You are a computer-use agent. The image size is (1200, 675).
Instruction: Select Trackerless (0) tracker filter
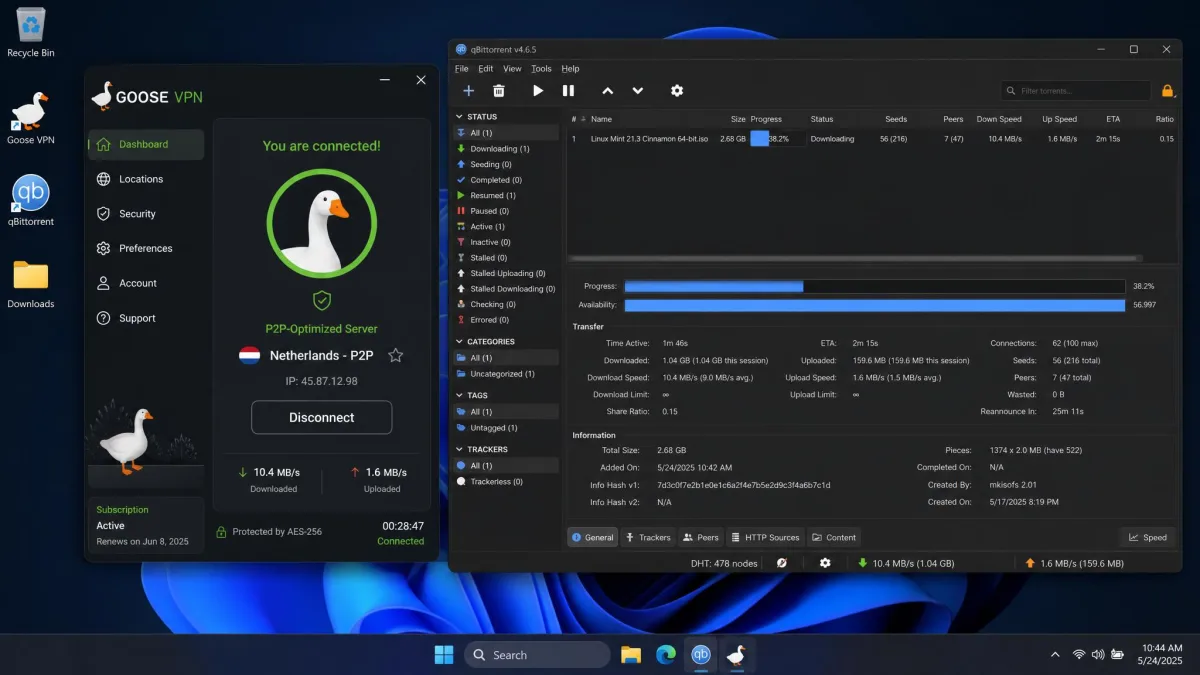(506, 482)
